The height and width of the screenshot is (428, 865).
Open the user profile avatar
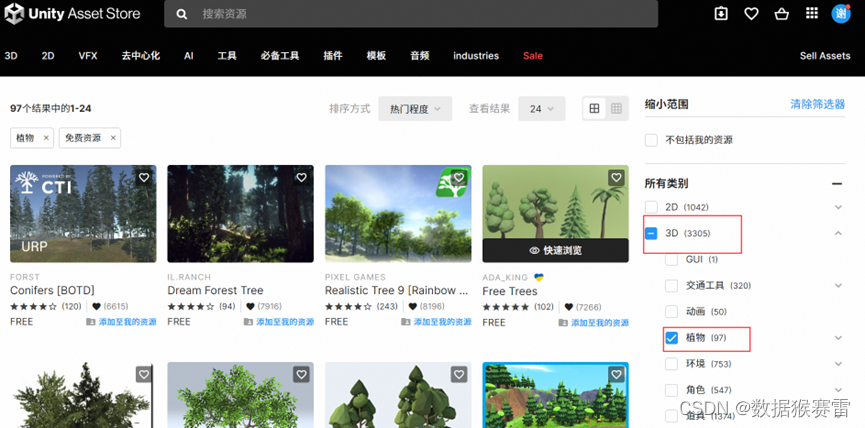[x=841, y=14]
